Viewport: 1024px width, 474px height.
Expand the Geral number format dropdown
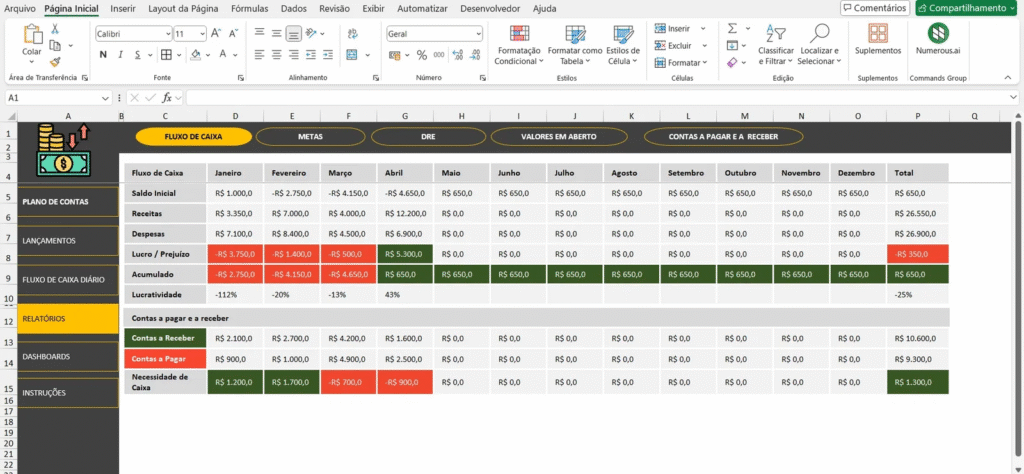477,33
